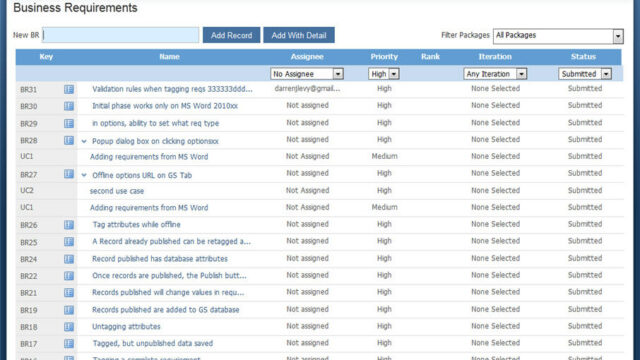
Task: Sort by the Priority column header
Action: click(384, 57)
